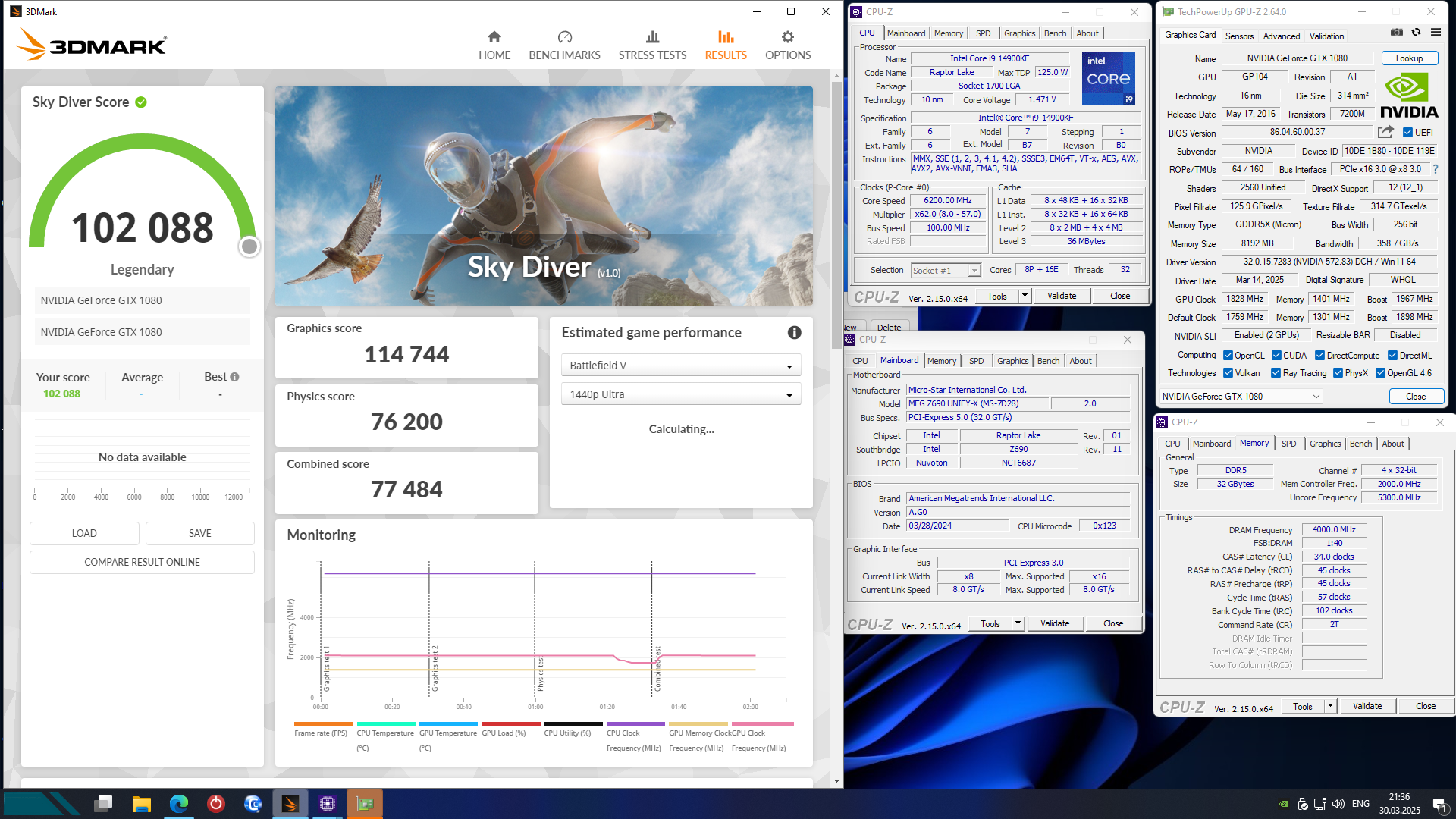
Task: Toggle the Vulkan checkbox
Action: (1228, 373)
